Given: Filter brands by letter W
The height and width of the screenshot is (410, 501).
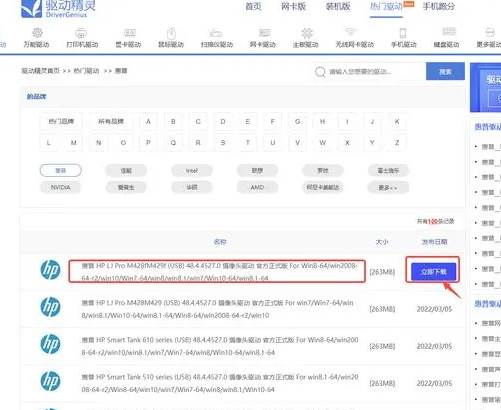Looking at the screenshot, I should pos(322,143).
